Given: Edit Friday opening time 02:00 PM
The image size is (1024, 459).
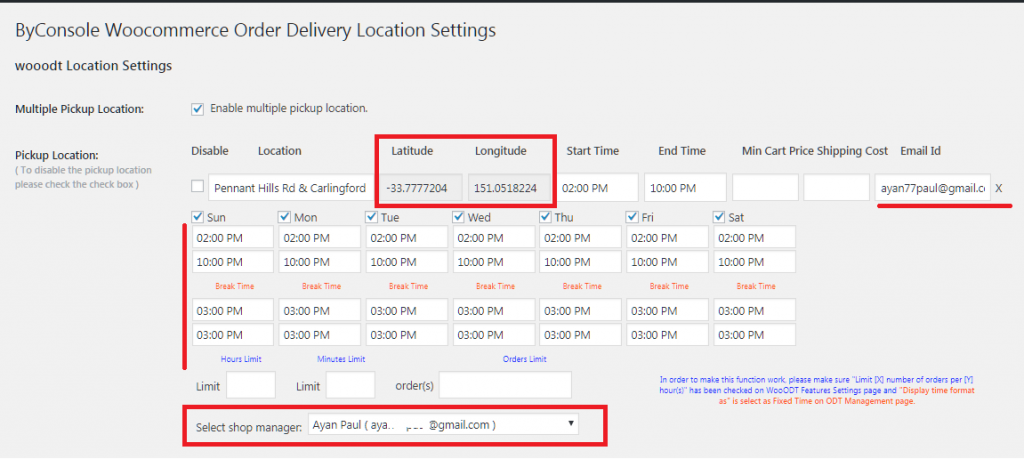Looking at the screenshot, I should point(667,238).
